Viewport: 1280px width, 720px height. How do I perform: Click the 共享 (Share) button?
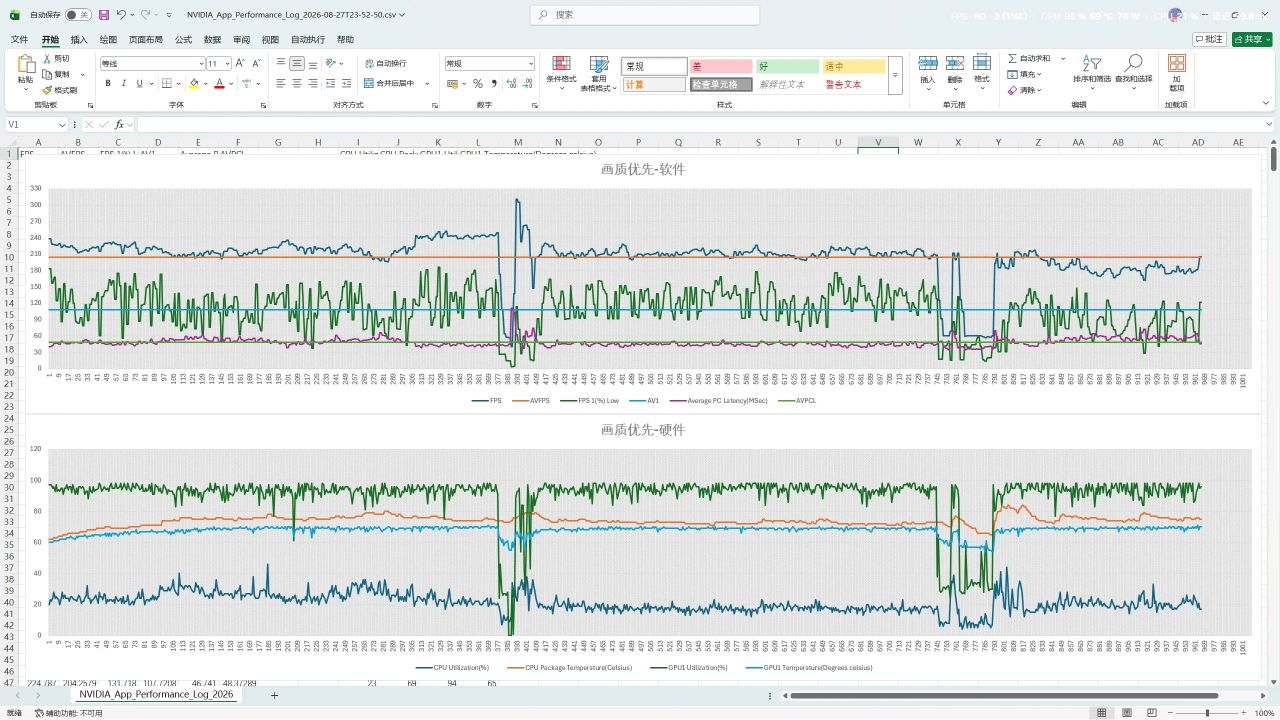[x=1252, y=39]
